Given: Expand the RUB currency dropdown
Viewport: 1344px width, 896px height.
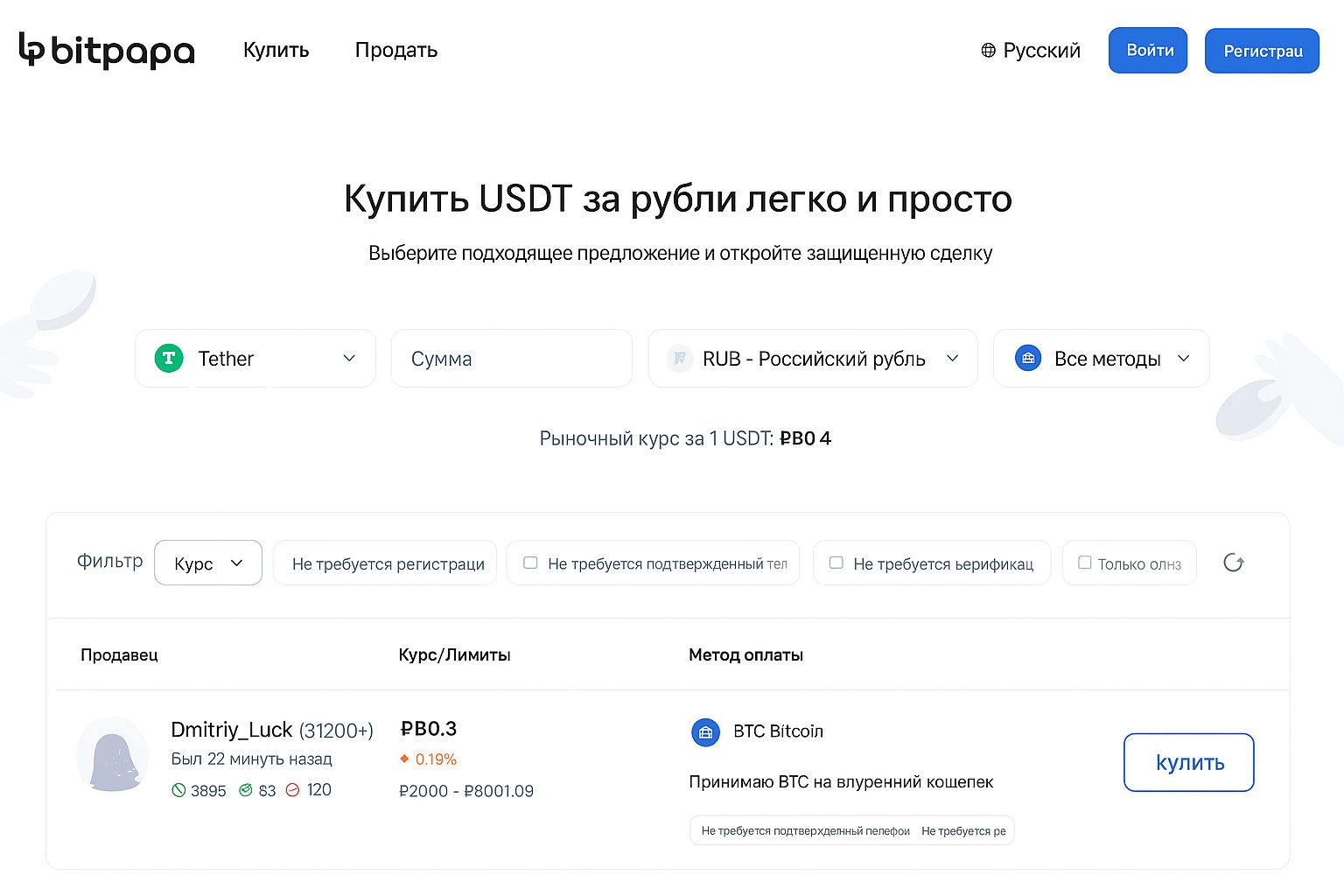Looking at the screenshot, I should click(812, 359).
